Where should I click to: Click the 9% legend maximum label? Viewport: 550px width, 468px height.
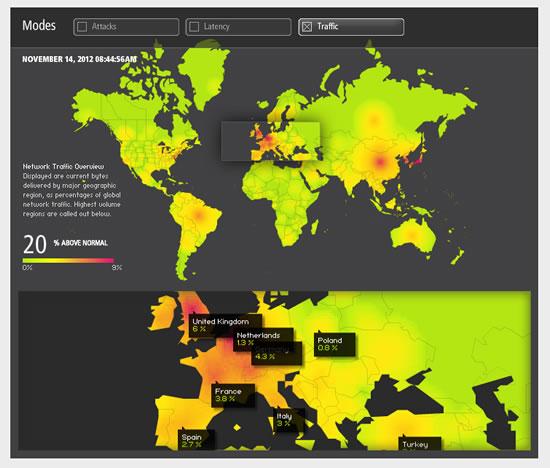pyautogui.click(x=116, y=268)
